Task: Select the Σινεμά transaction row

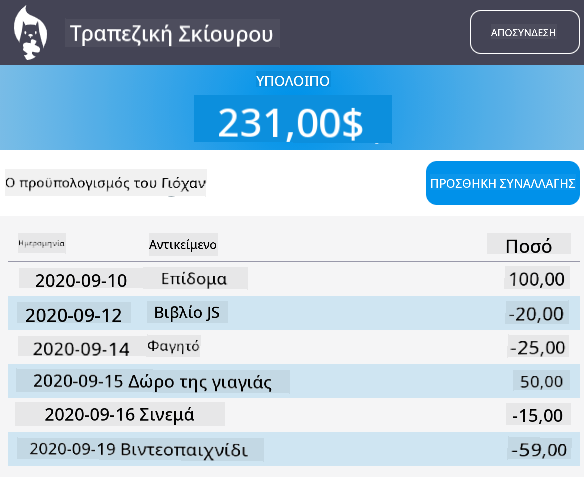Action: pos(293,415)
